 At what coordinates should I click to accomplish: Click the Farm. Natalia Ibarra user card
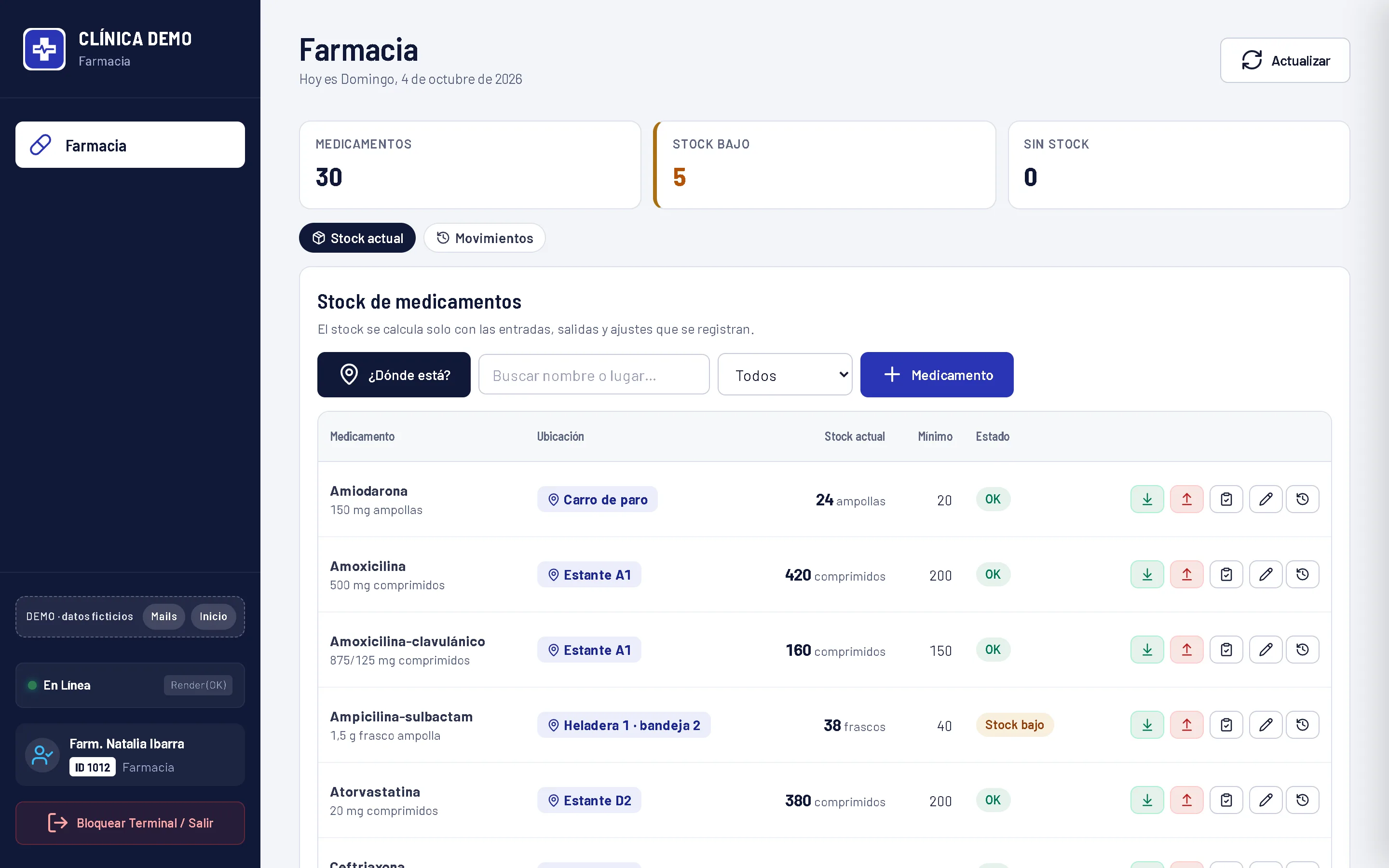click(x=130, y=755)
